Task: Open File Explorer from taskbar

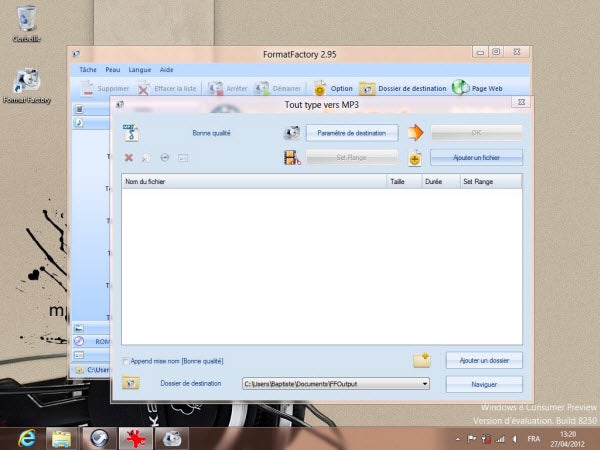Action: pyautogui.click(x=61, y=439)
